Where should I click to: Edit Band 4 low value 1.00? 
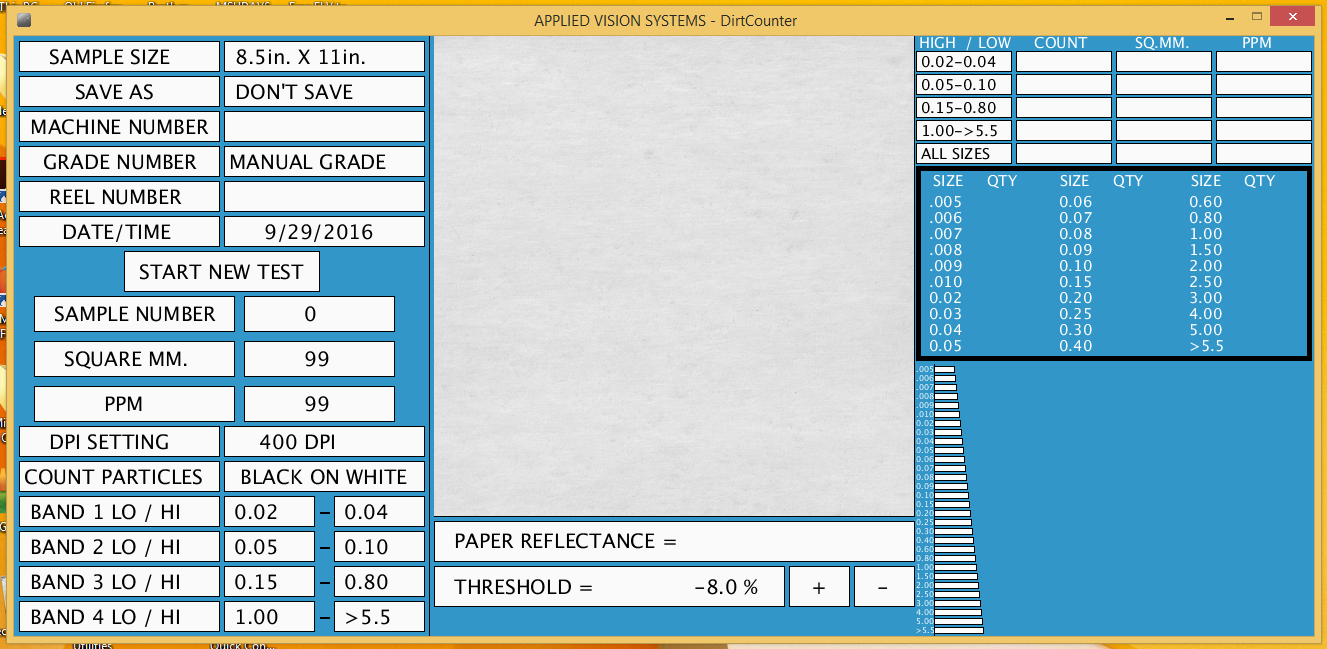(x=269, y=617)
